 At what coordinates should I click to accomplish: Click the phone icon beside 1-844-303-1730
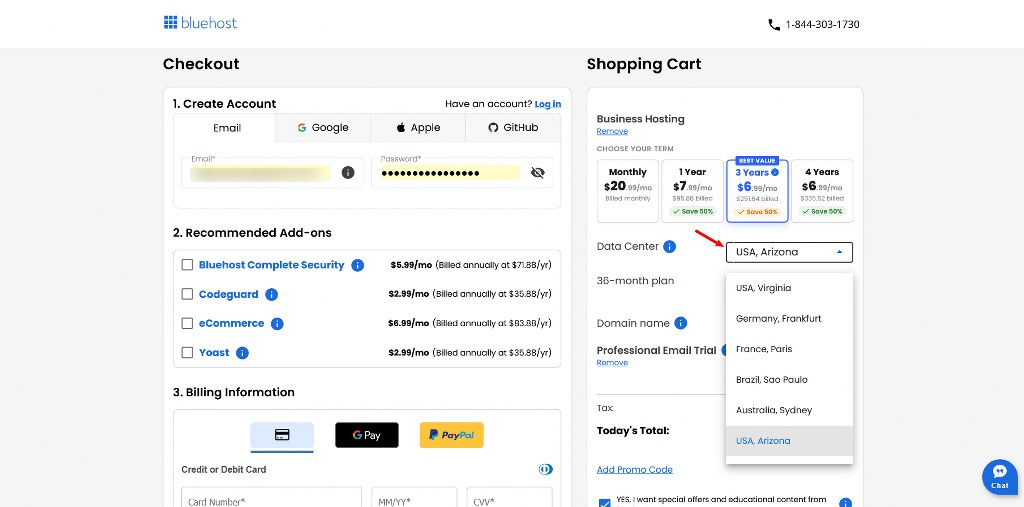coord(774,25)
